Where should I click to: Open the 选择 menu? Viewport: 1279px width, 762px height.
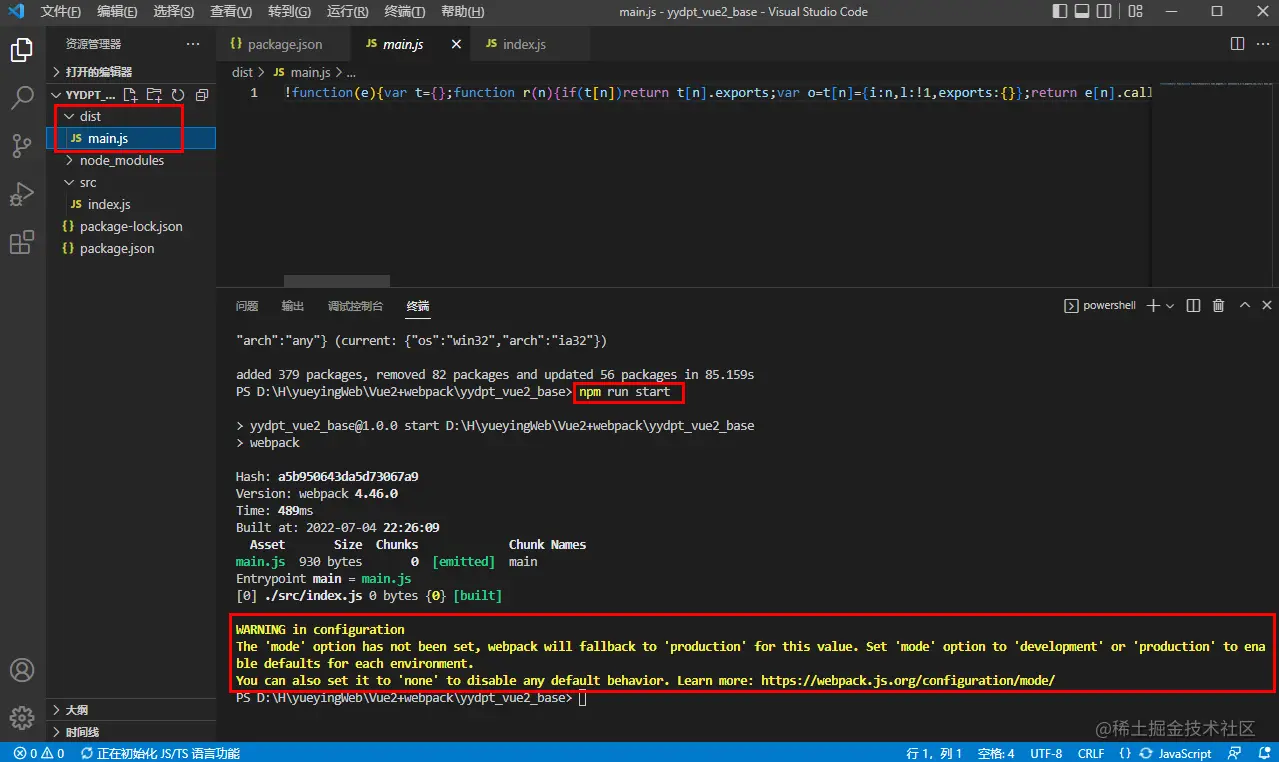pos(174,12)
